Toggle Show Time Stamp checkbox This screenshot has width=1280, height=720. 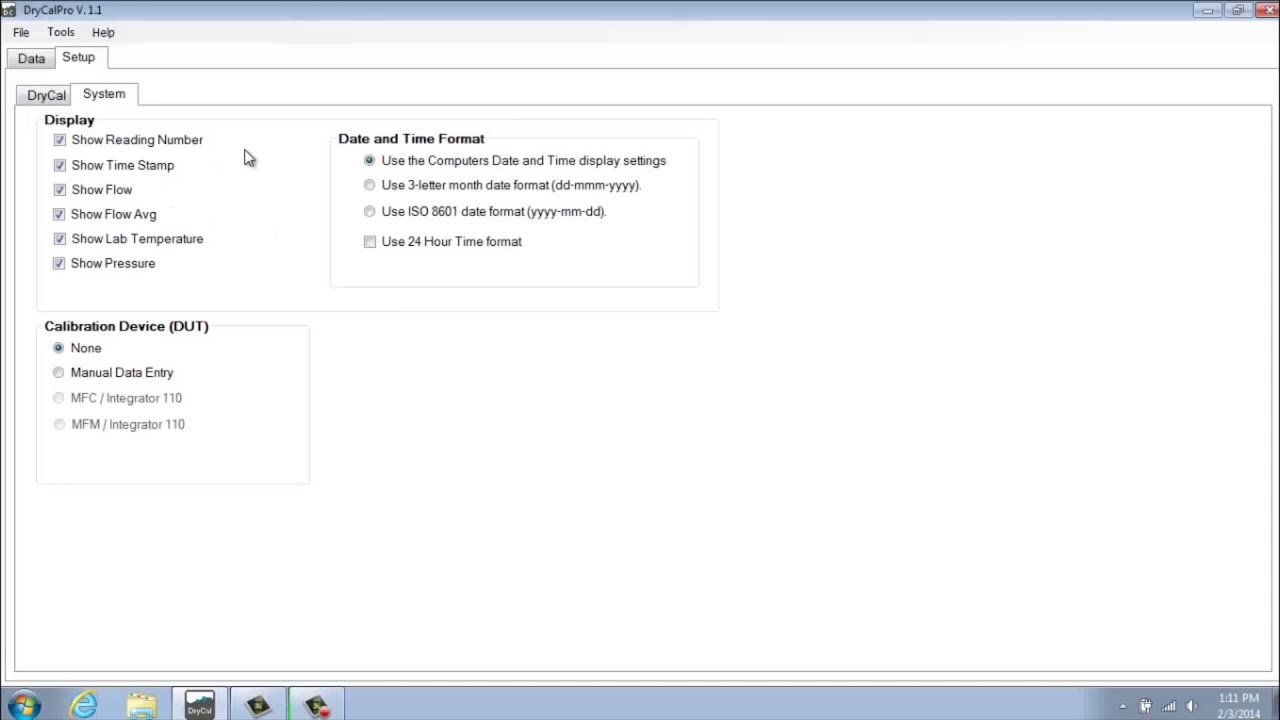coord(60,165)
